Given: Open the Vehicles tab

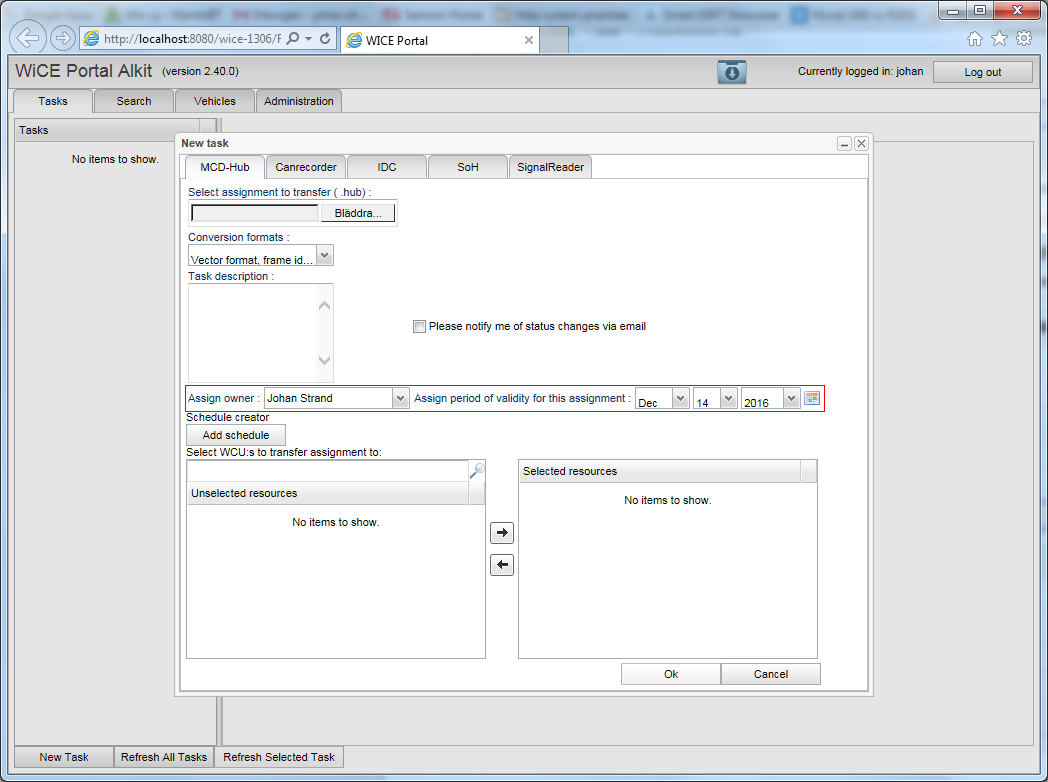Looking at the screenshot, I should (215, 101).
